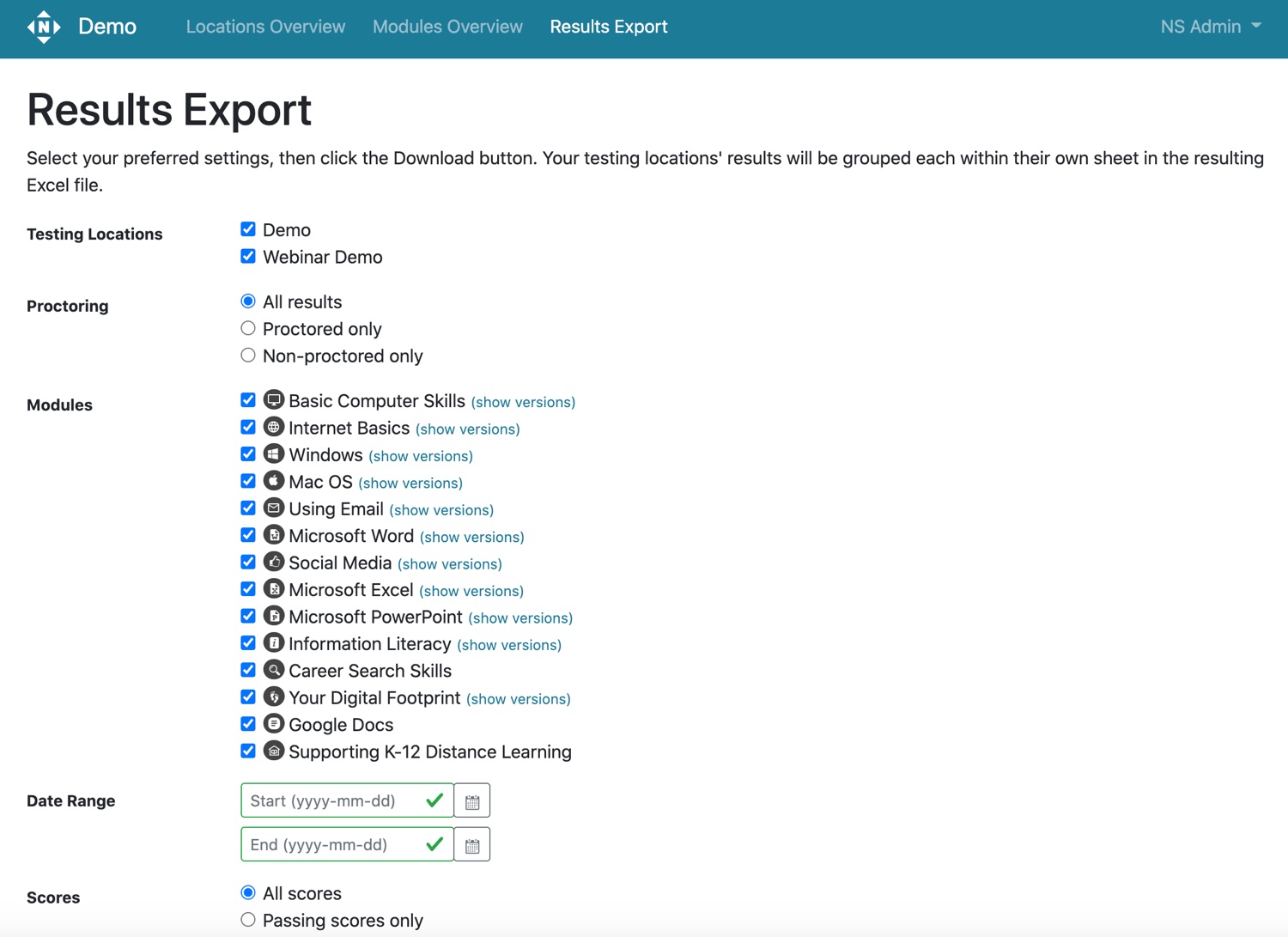Click the Using Email envelope icon
Viewport: 1288px width, 937px height.
click(x=273, y=508)
